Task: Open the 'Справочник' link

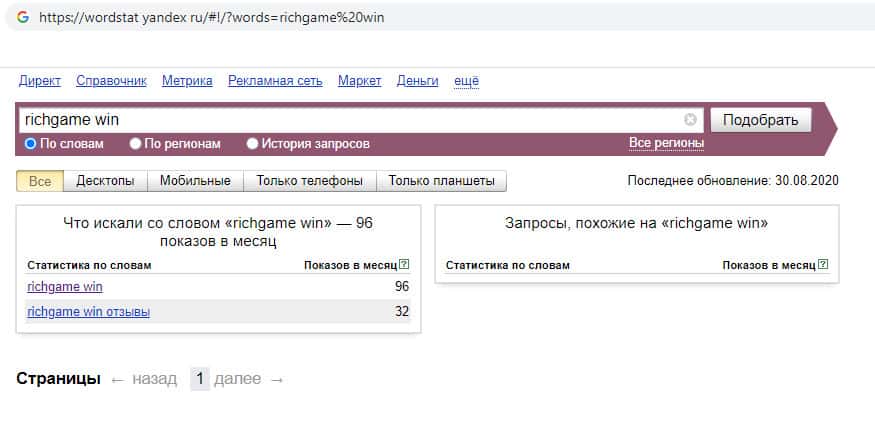Action: (112, 81)
